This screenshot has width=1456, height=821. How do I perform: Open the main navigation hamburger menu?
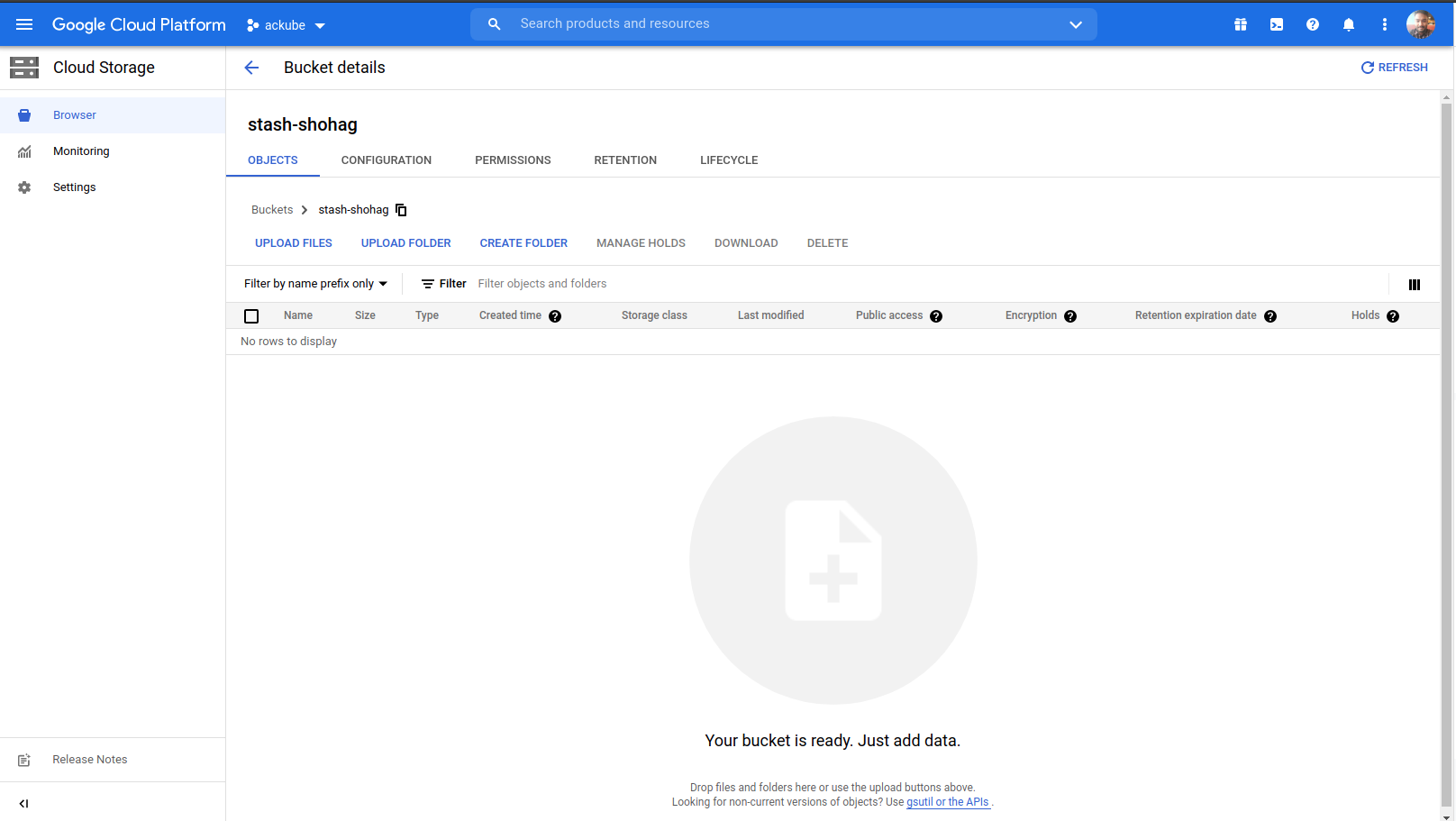pos(24,24)
